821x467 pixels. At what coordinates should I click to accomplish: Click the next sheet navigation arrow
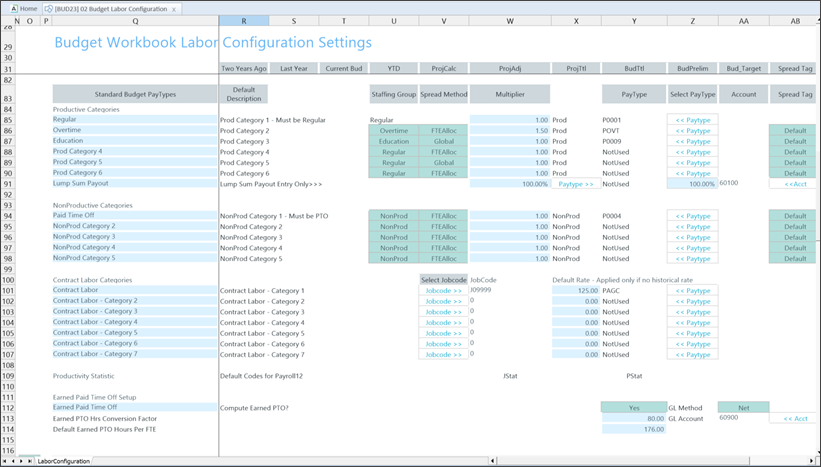(21, 460)
